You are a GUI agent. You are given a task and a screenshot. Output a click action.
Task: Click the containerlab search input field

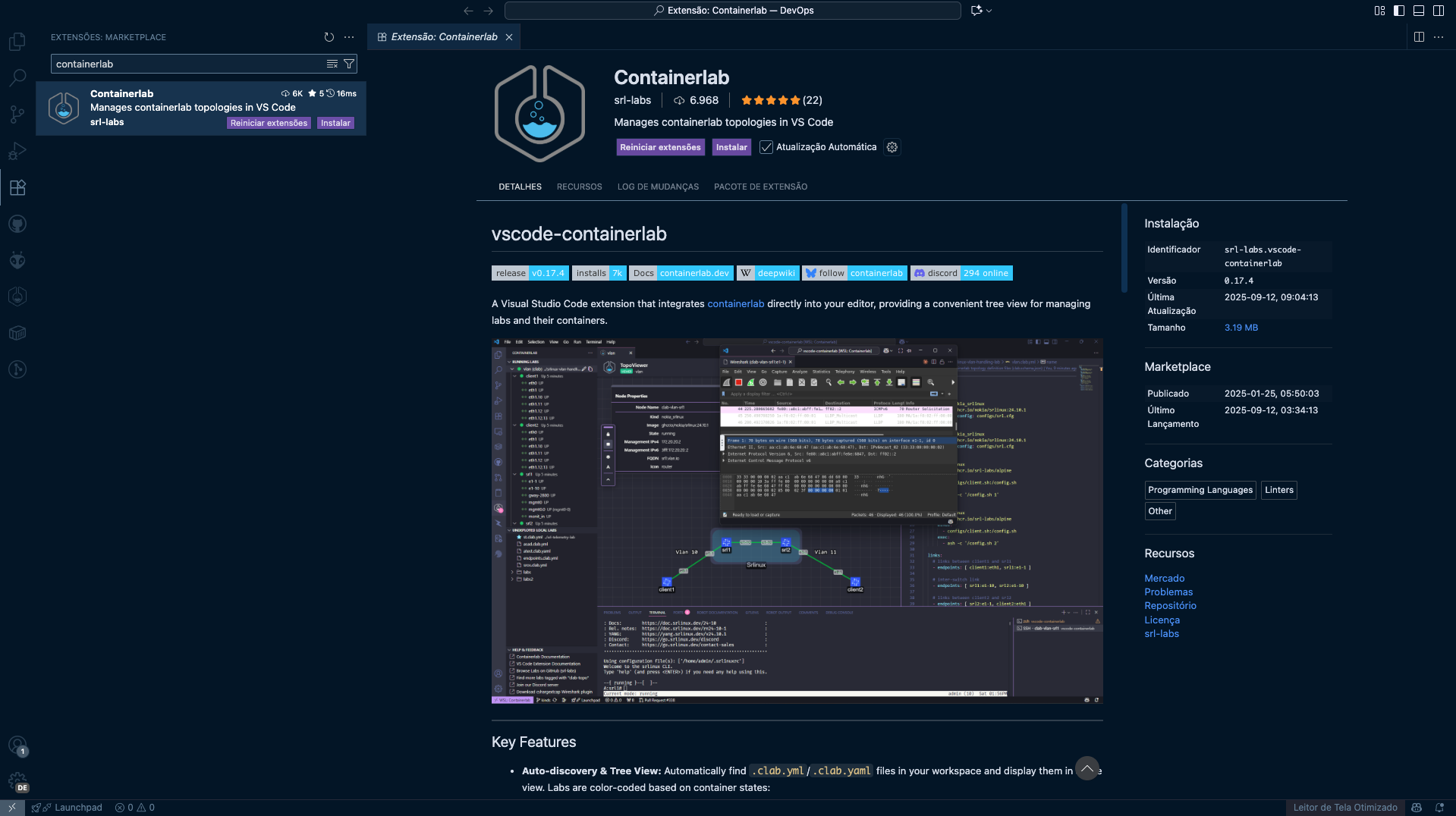coord(188,64)
